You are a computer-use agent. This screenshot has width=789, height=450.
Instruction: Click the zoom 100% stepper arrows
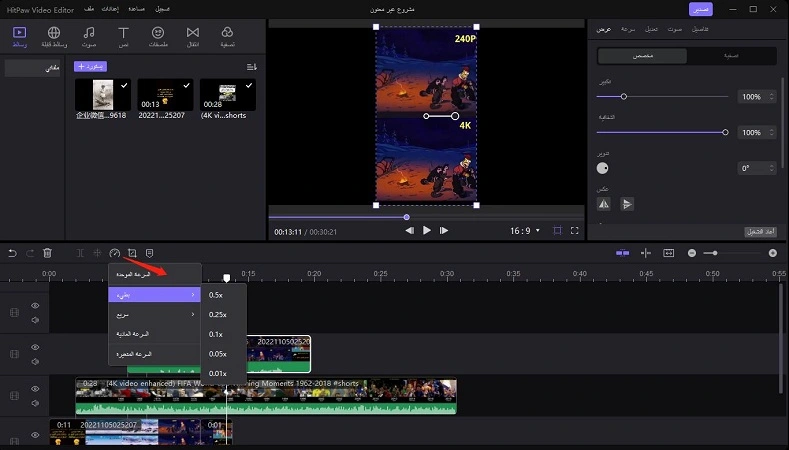772,97
